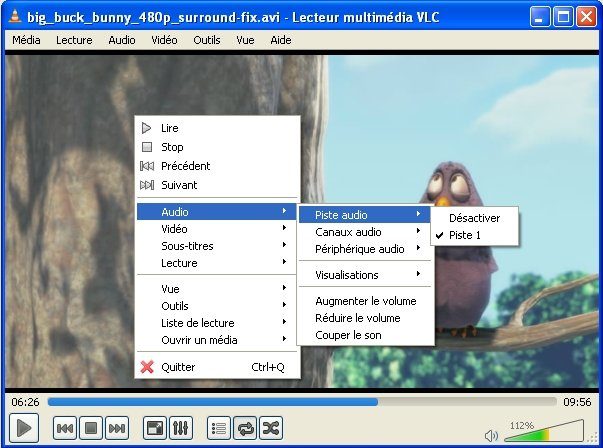Open extended settings equalizer icon
The height and width of the screenshot is (448, 603).
181,428
